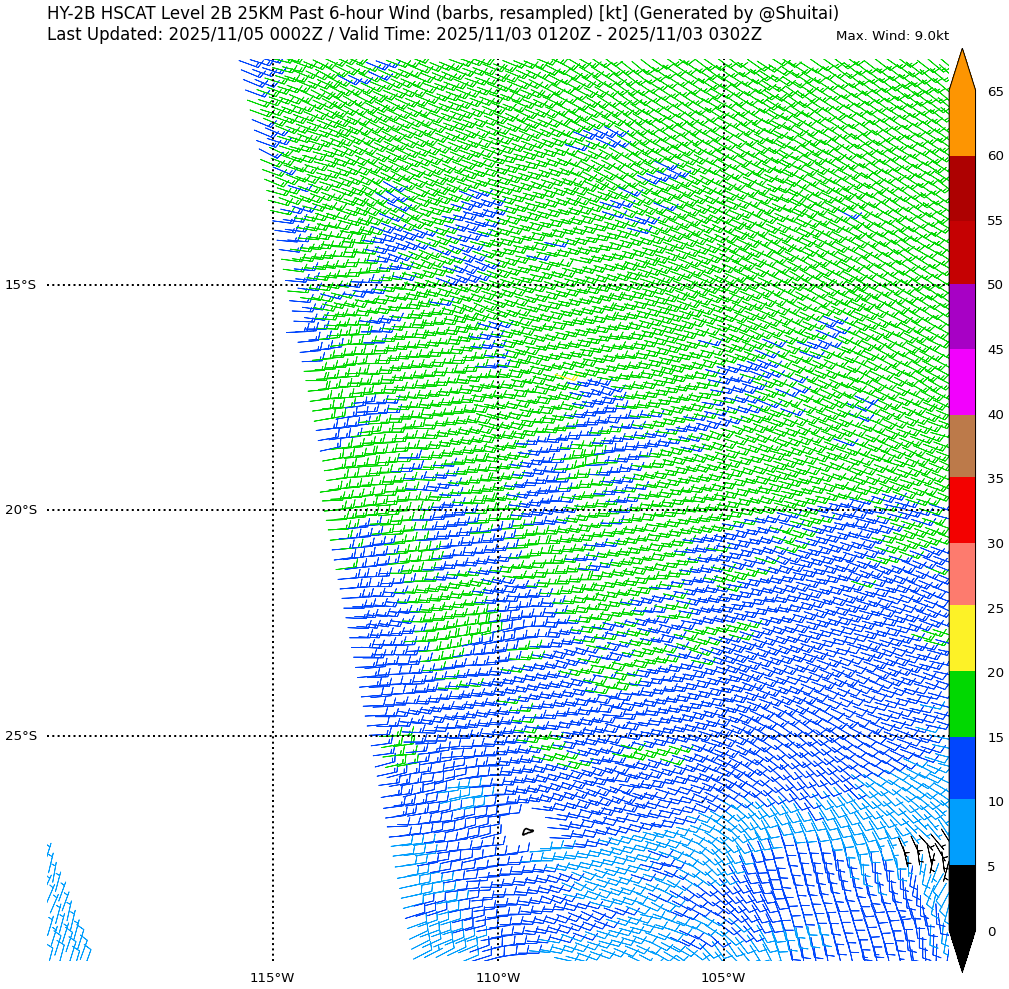Select the purple 45–50 kt colorbar segment

[x=961, y=317]
